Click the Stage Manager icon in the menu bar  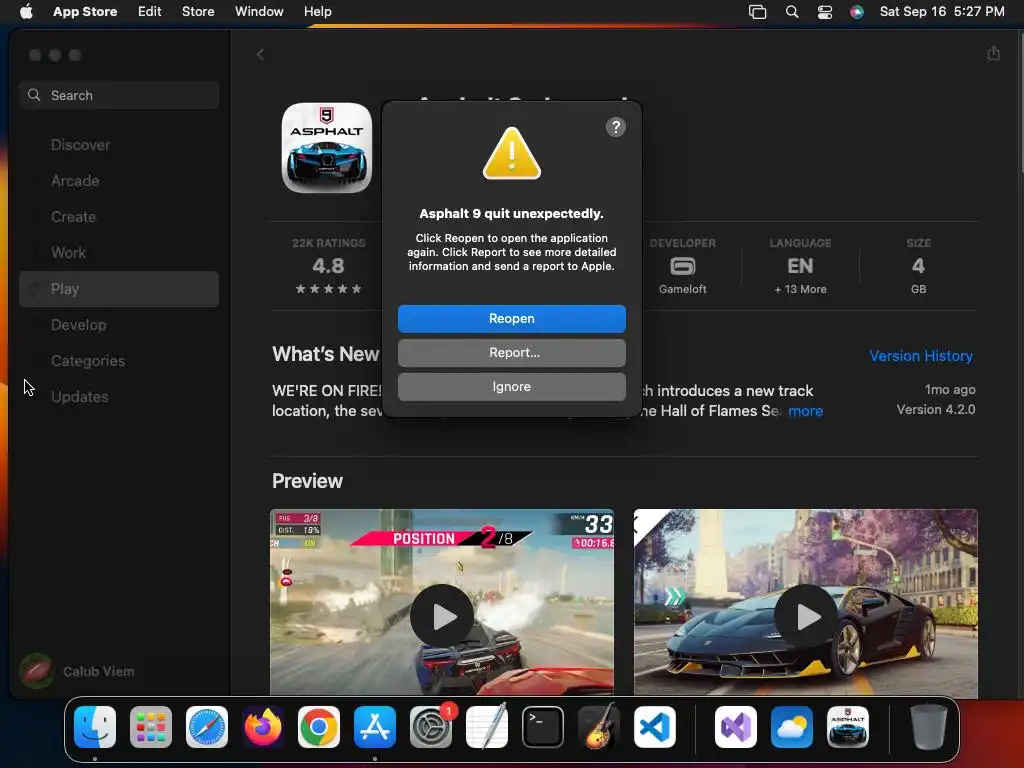point(758,12)
